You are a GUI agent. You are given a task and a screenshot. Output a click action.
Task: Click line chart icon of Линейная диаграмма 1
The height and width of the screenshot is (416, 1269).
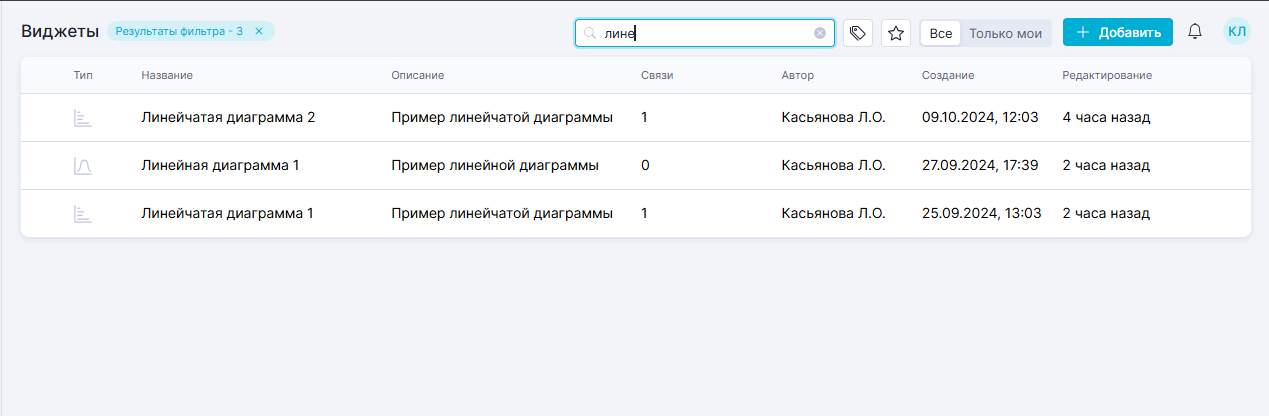pyautogui.click(x=83, y=166)
